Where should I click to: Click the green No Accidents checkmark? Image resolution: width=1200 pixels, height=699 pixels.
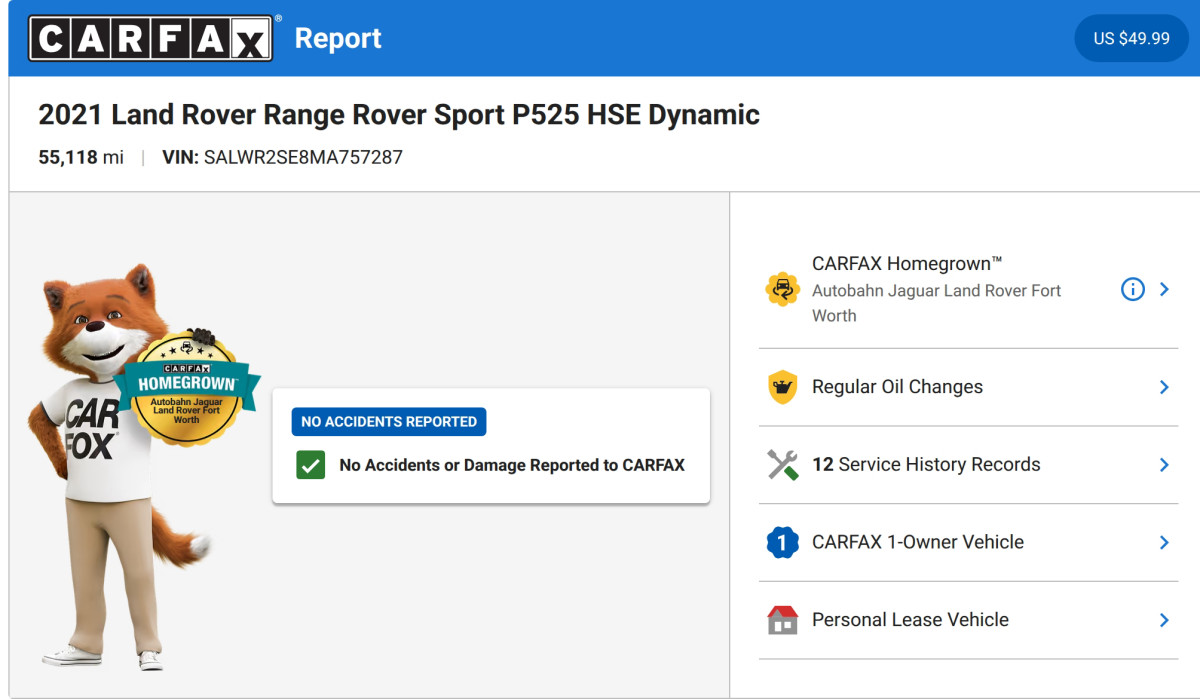[310, 465]
